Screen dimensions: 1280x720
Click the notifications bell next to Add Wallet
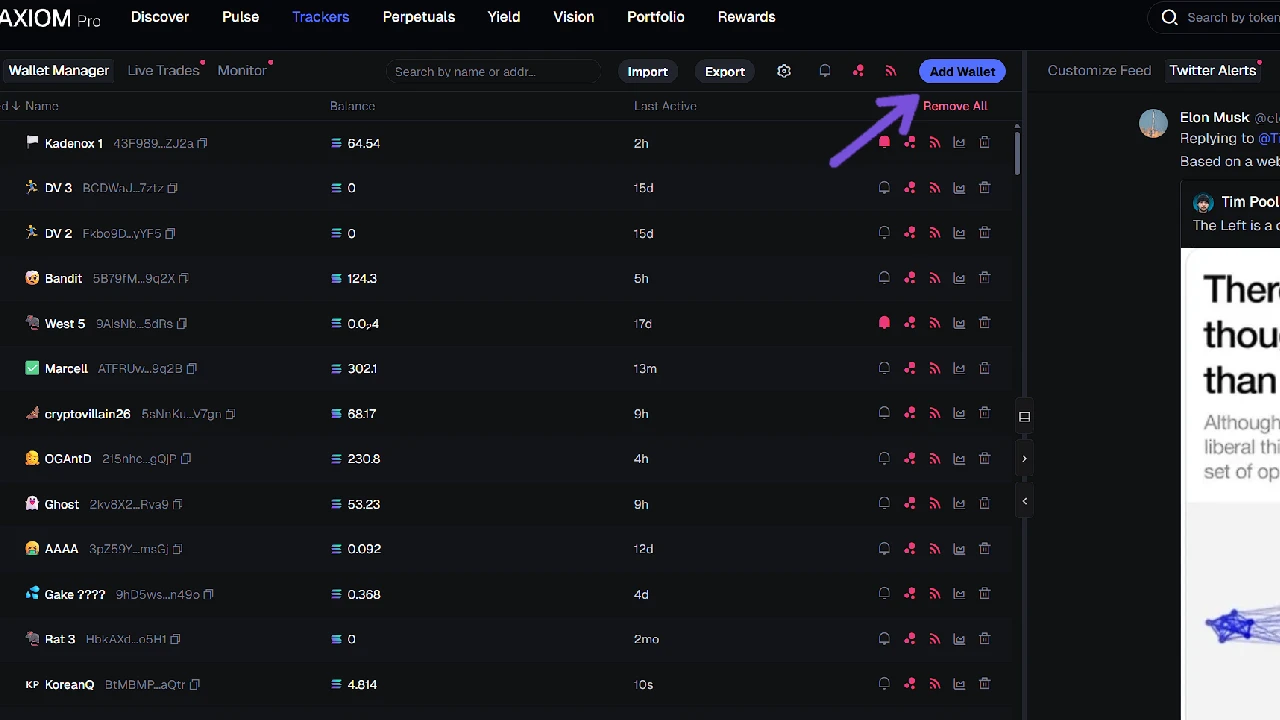tap(824, 70)
